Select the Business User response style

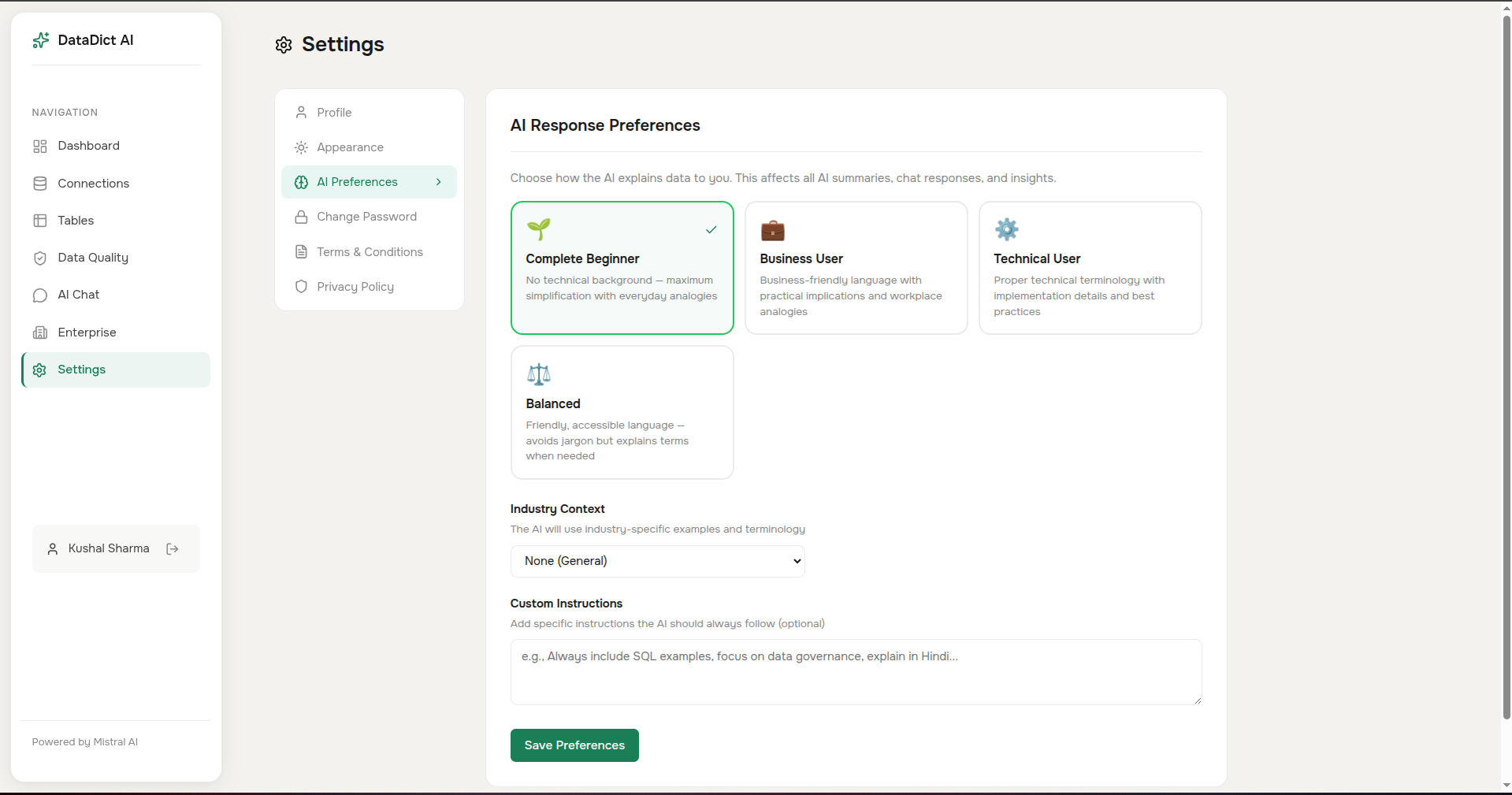856,268
